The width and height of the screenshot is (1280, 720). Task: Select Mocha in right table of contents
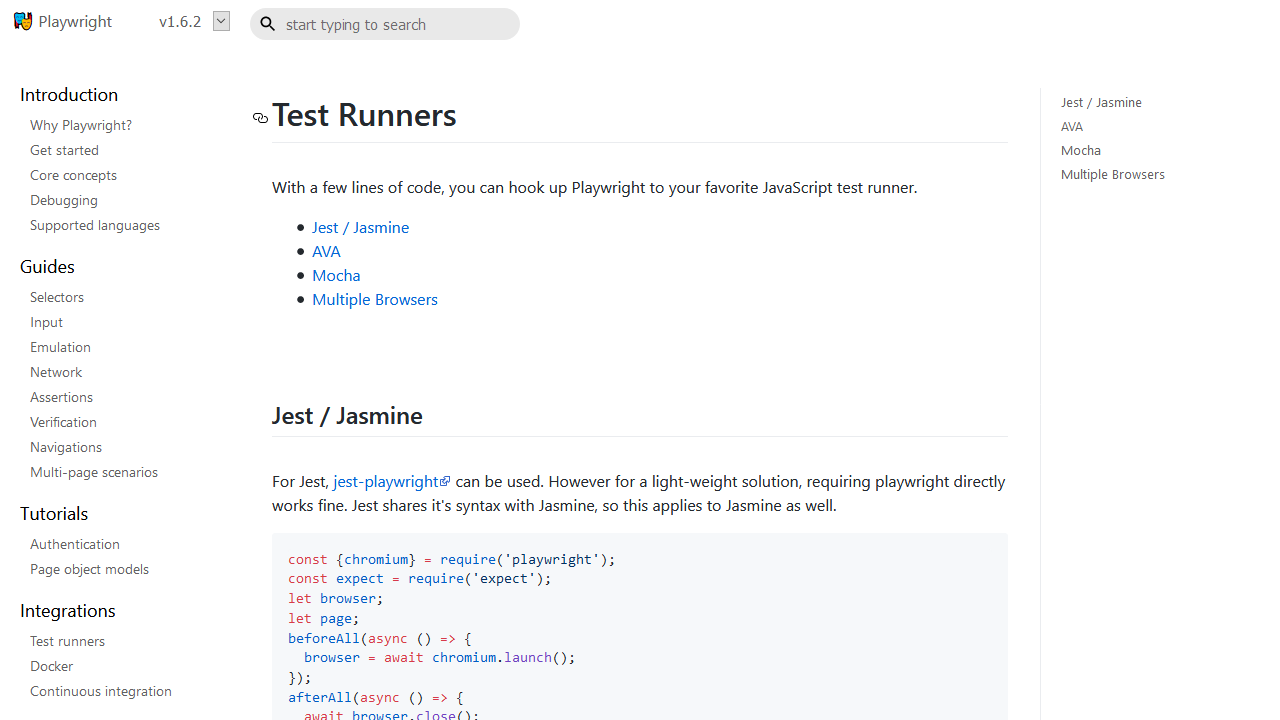1081,150
